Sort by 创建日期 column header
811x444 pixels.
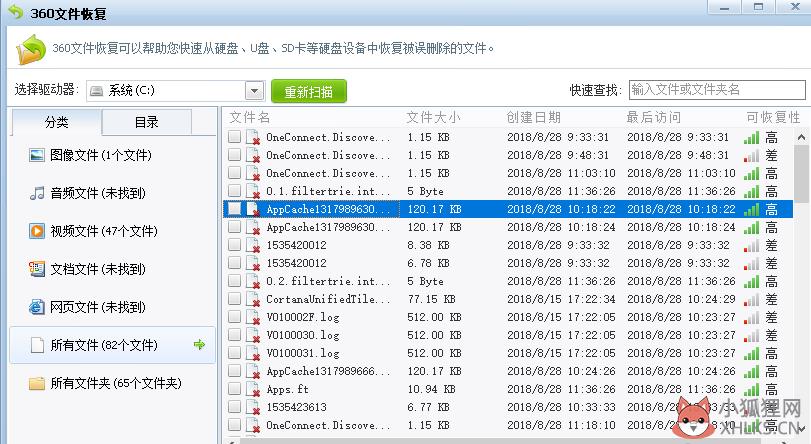pos(533,117)
